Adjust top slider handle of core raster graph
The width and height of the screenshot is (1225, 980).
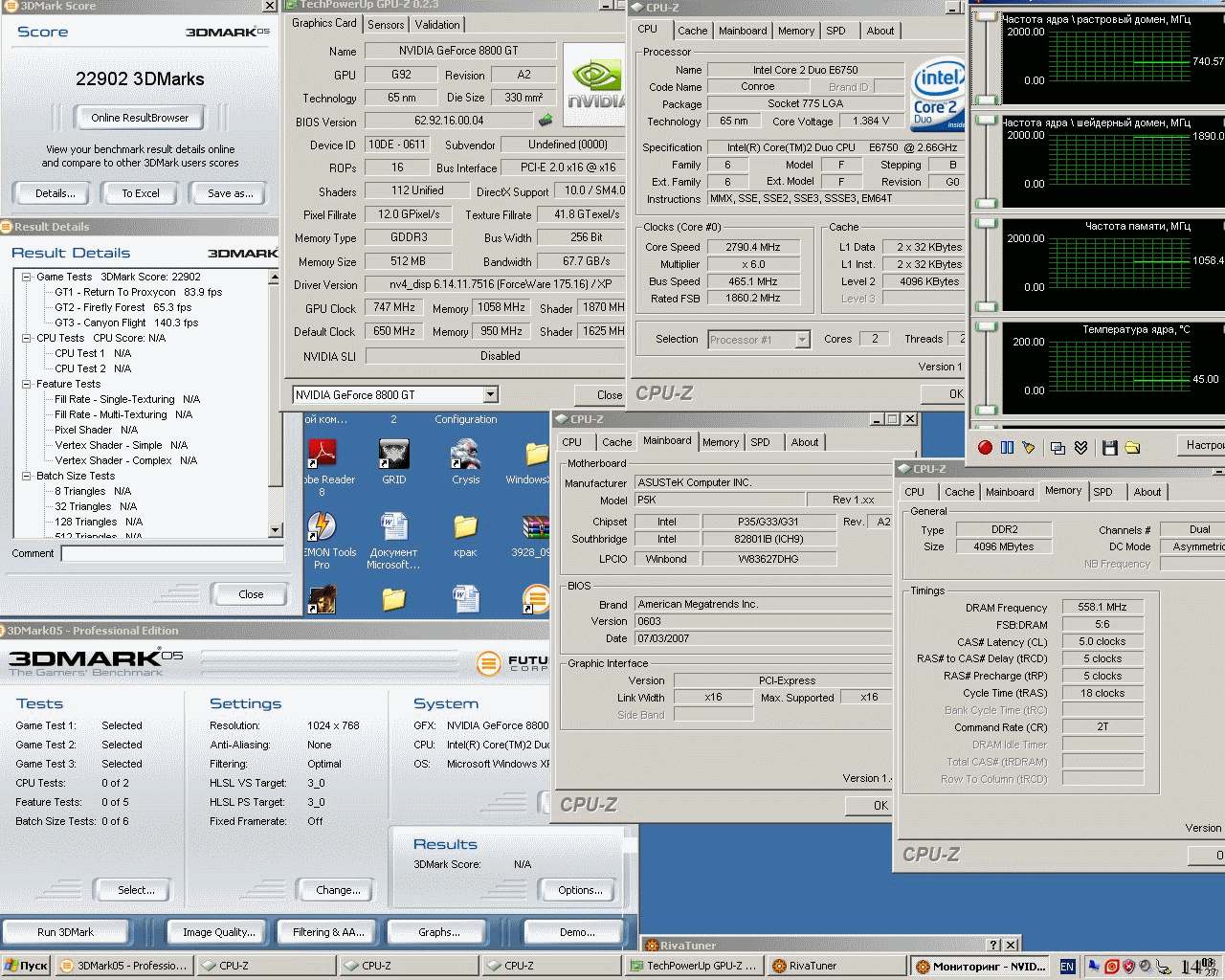pos(985,15)
